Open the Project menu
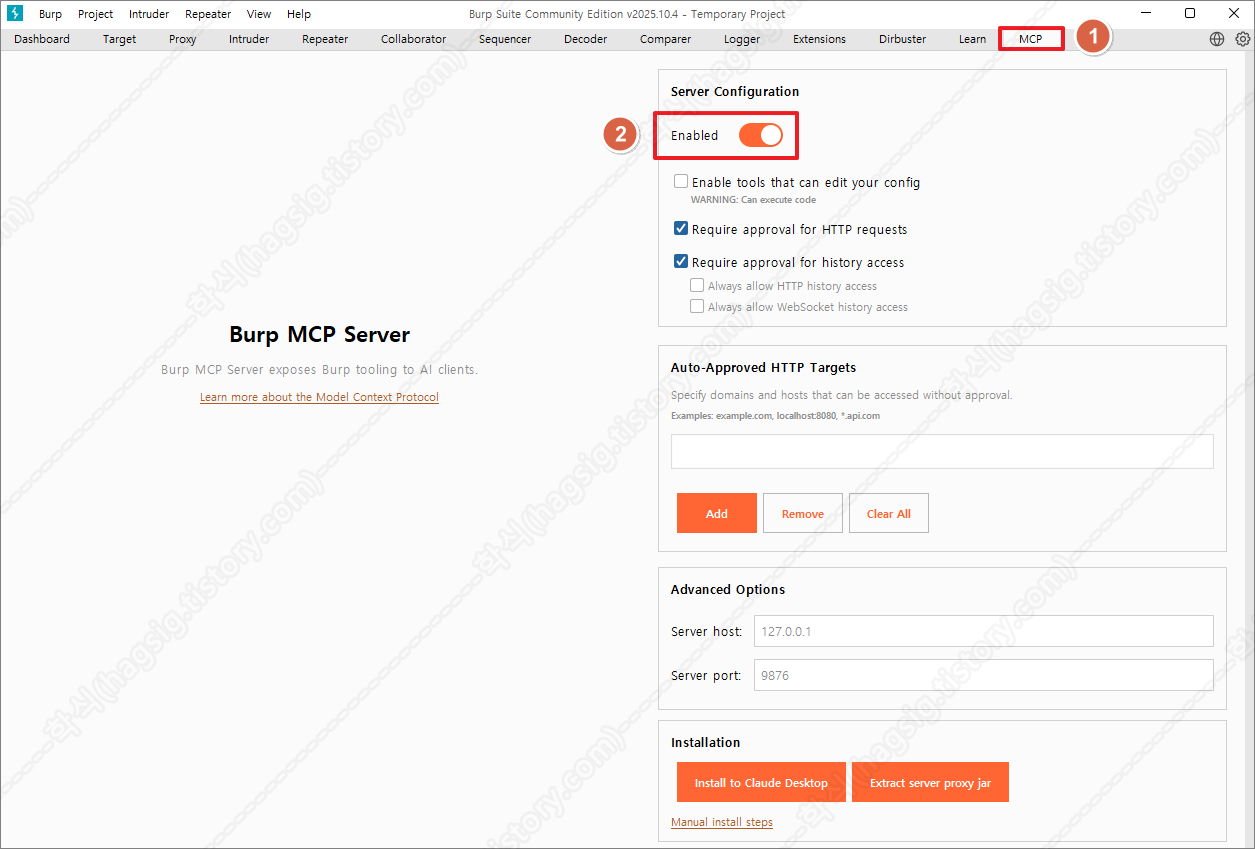The height and width of the screenshot is (849, 1255). 96,14
